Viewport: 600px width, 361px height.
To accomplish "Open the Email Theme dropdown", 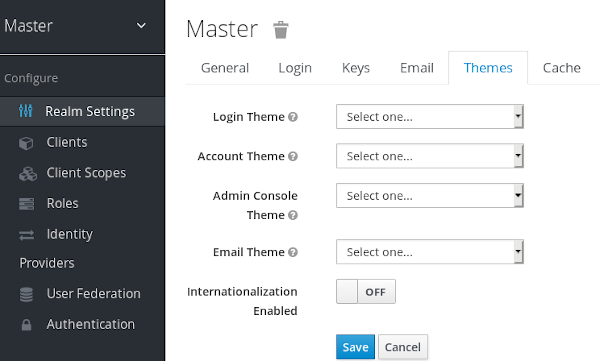I will click(430, 252).
